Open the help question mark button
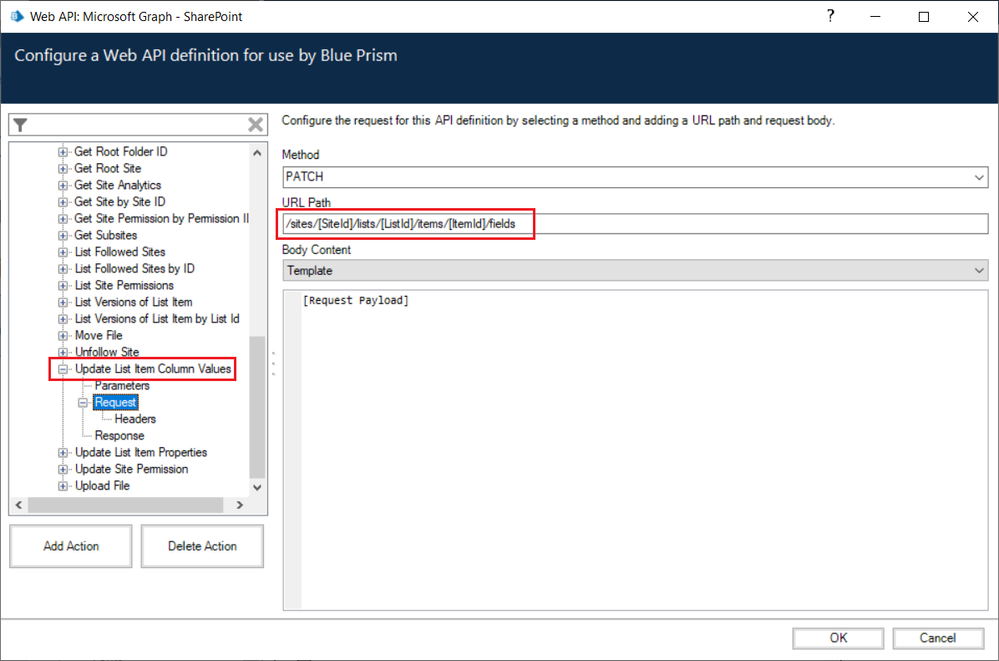The image size is (999, 661). (x=830, y=16)
